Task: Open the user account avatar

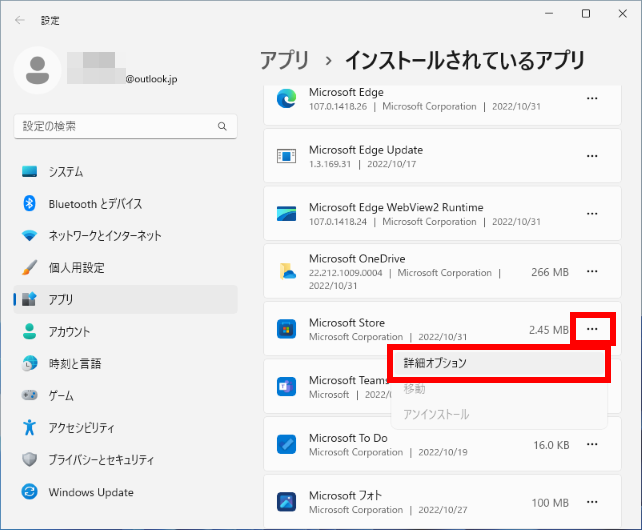Action: click(x=37, y=70)
